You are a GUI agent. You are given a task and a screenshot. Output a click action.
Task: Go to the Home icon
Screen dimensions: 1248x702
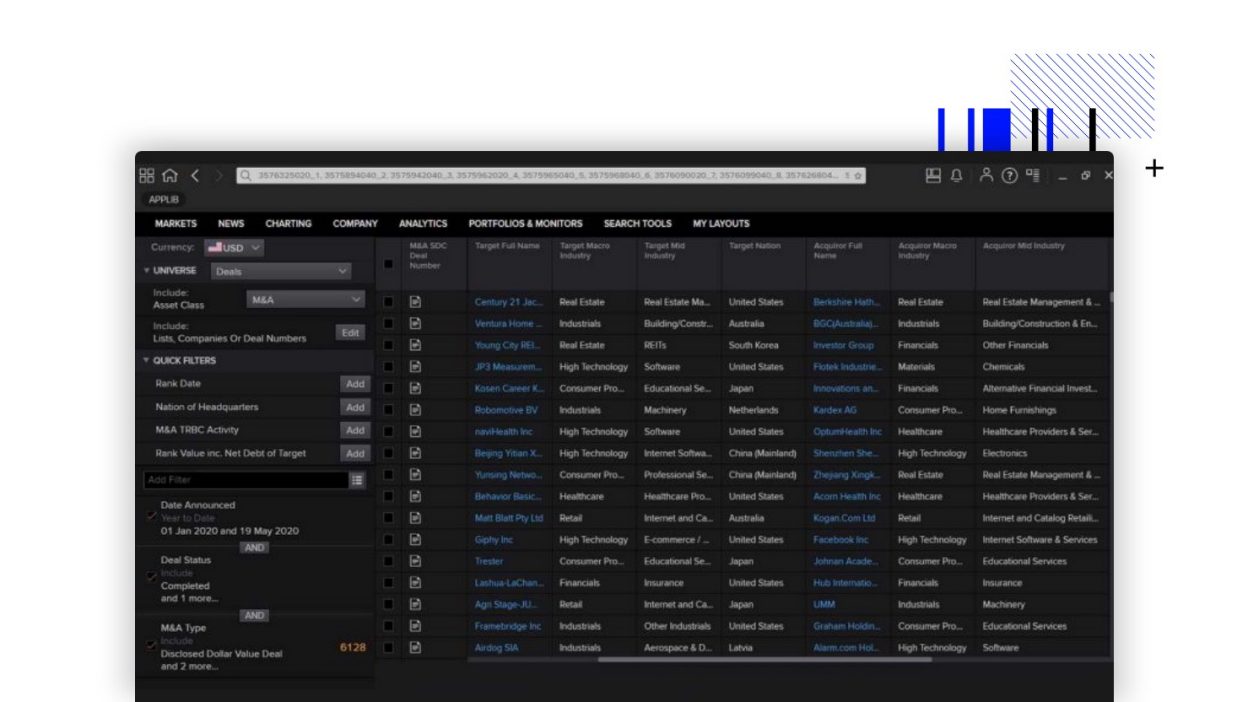click(170, 176)
